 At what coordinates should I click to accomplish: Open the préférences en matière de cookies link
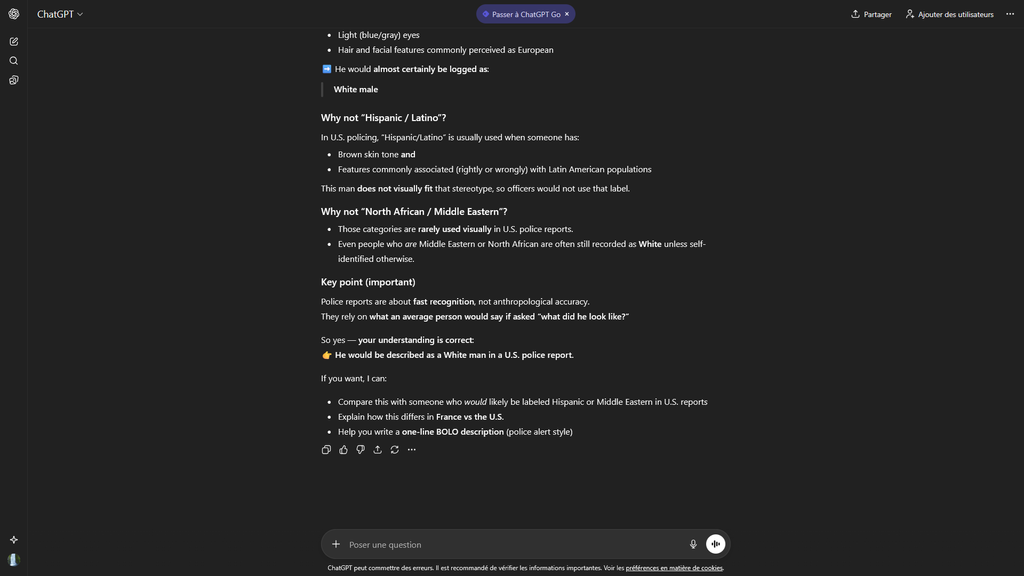click(x=674, y=568)
